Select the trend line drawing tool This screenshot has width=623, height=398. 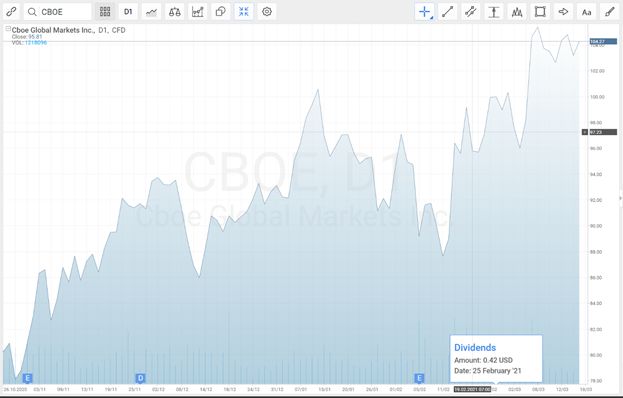pos(447,12)
